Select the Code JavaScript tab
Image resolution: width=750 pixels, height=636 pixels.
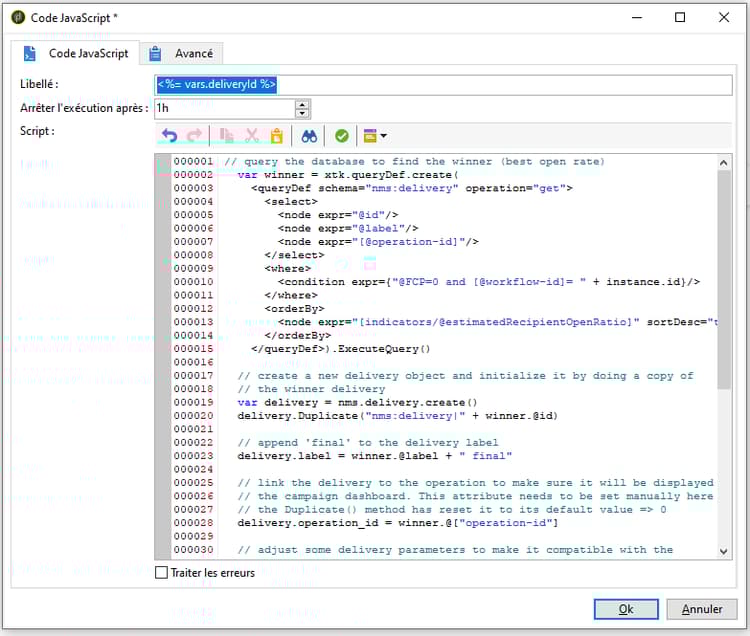[77, 54]
